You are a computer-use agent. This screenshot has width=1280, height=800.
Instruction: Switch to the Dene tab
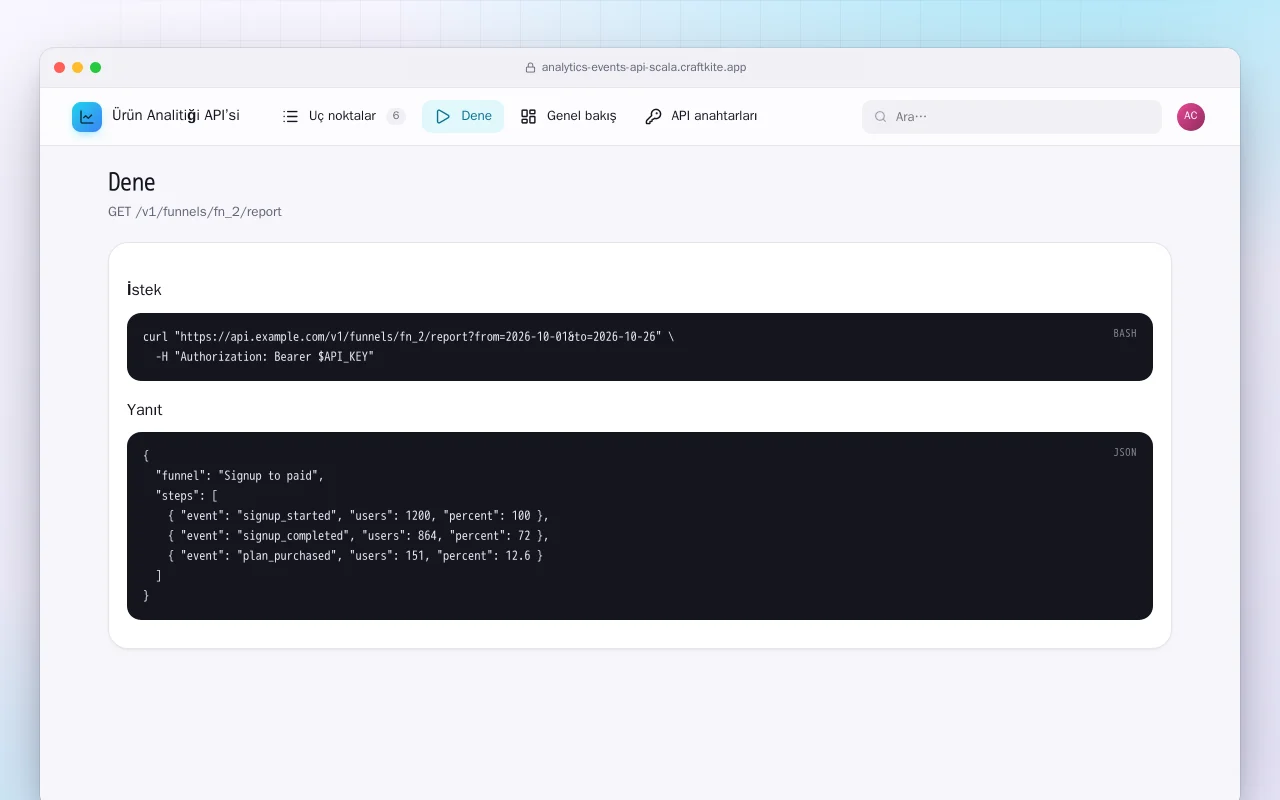click(x=463, y=116)
